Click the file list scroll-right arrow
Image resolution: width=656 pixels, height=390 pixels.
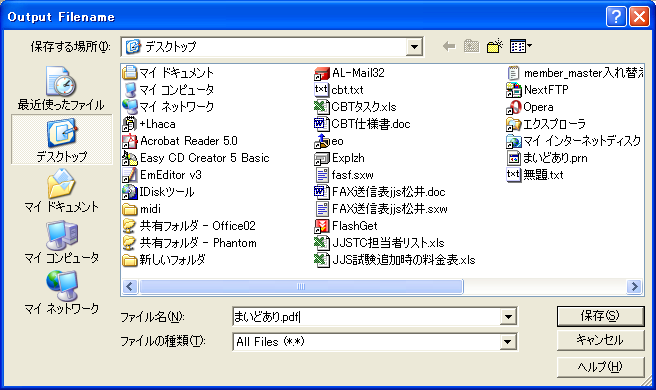click(x=635, y=287)
